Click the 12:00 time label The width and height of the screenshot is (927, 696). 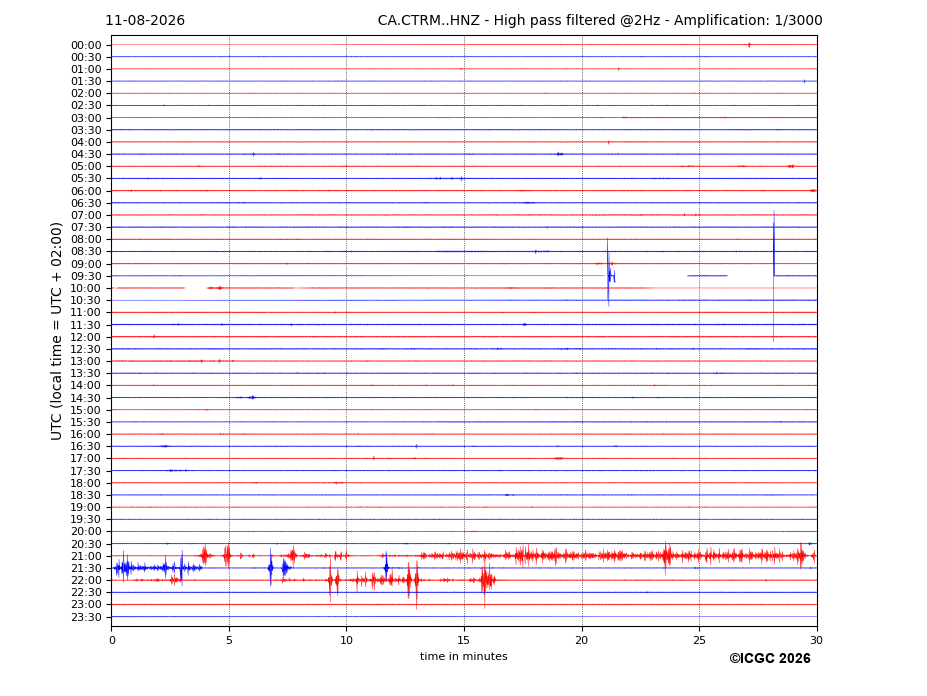pos(86,337)
